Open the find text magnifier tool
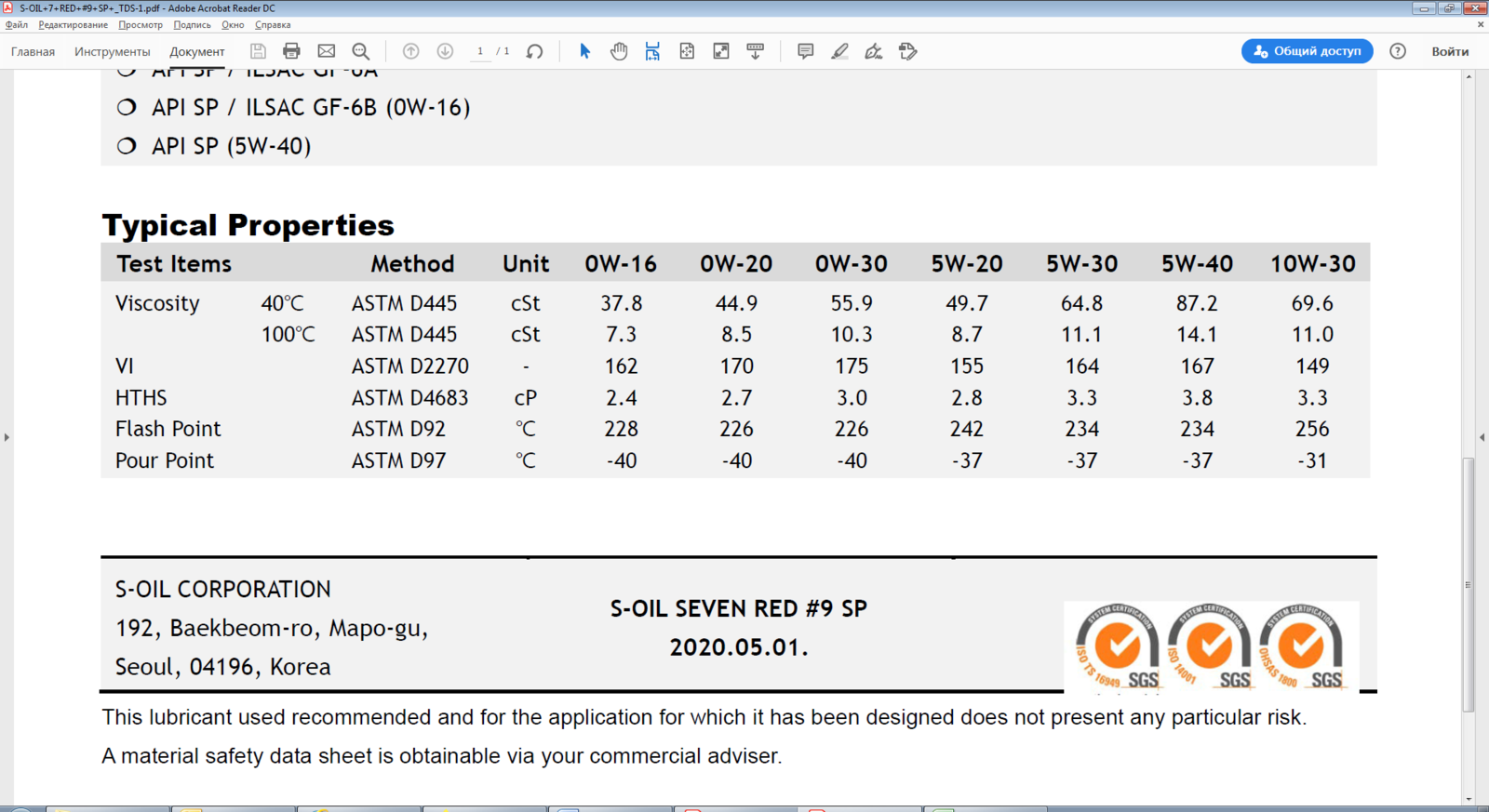 pos(361,51)
